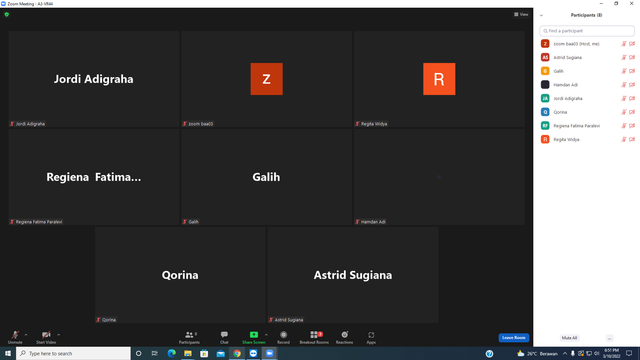
Task: Click the Start Video camera icon
Action: click(x=46, y=335)
